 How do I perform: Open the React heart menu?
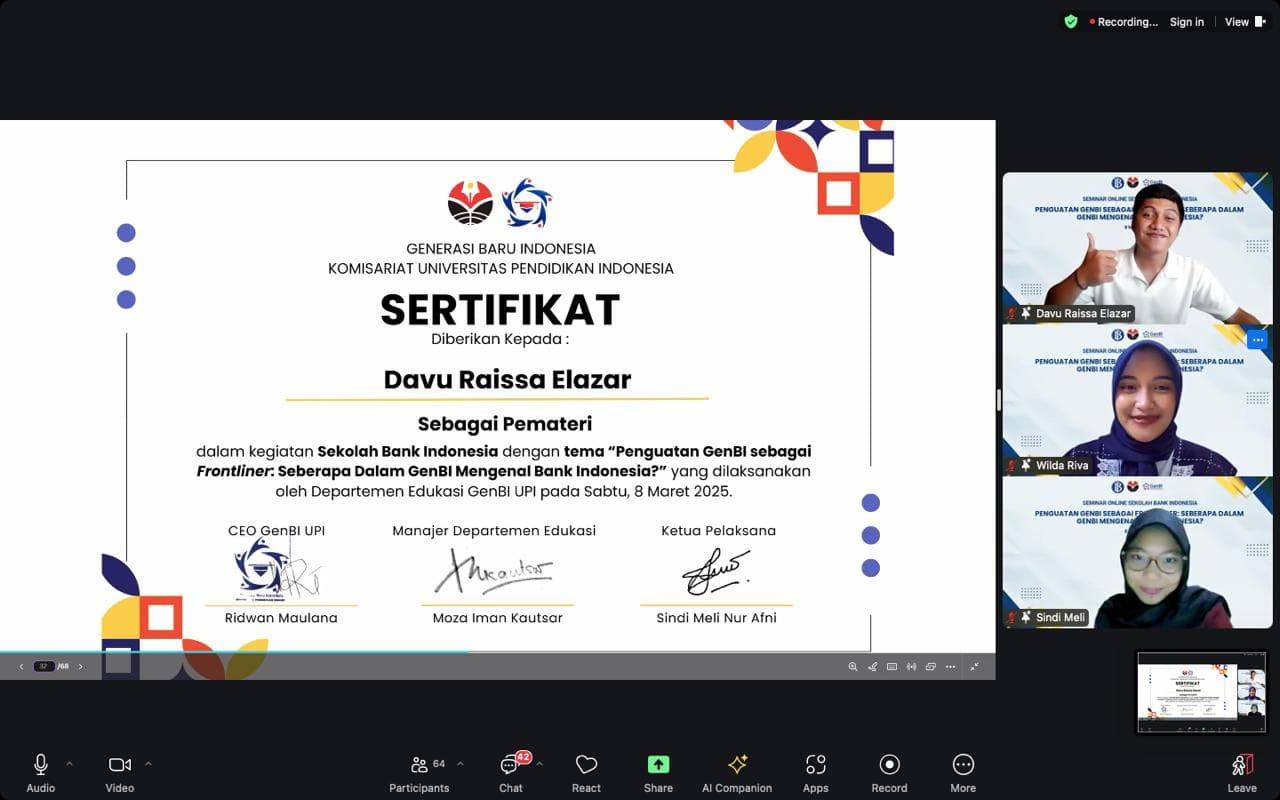[x=586, y=772]
